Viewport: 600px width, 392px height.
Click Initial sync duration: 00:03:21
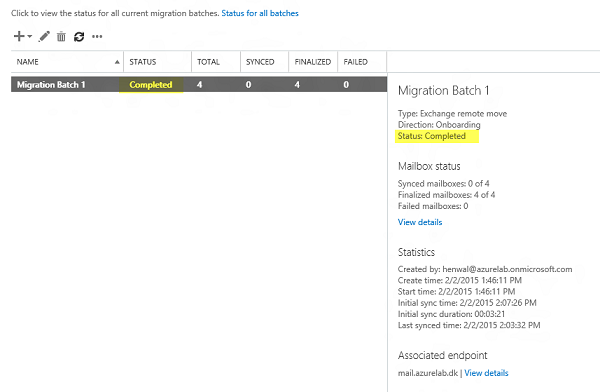coord(452,314)
